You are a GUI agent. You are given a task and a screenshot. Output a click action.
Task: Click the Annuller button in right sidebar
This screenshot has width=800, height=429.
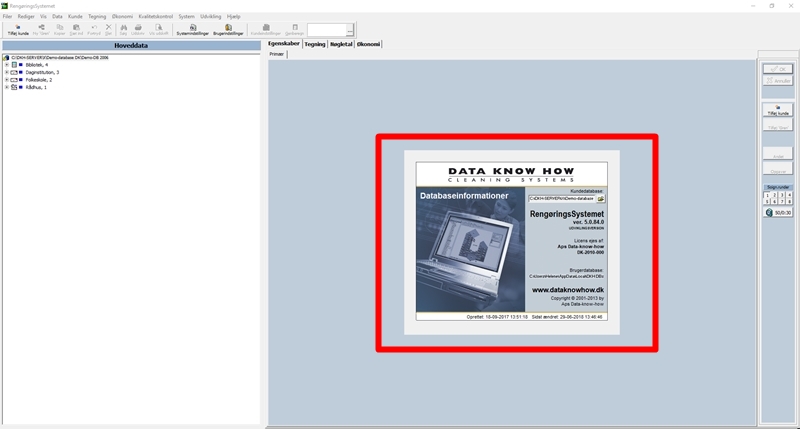point(778,81)
